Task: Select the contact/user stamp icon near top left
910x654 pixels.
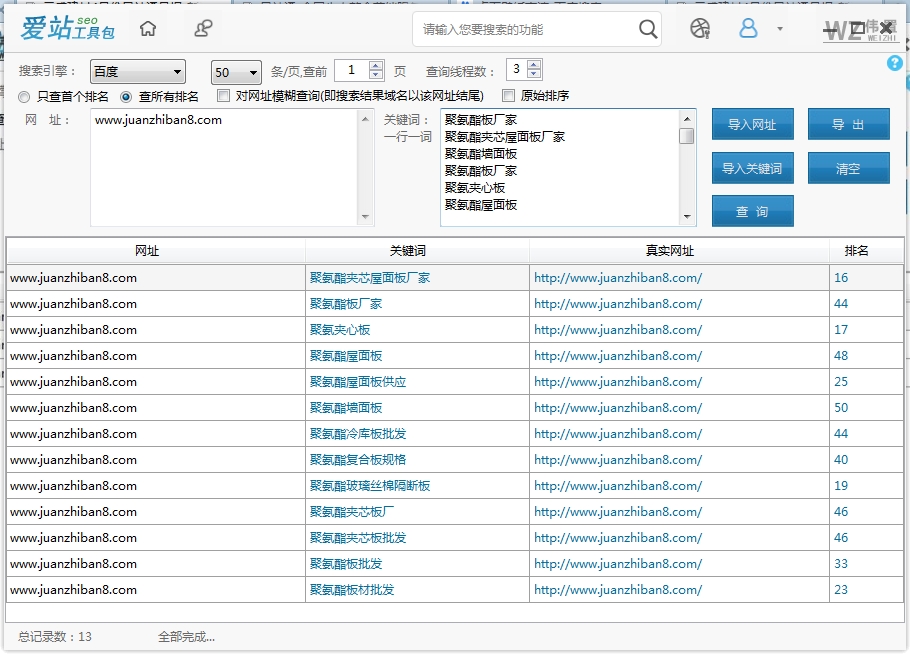Action: click(203, 29)
